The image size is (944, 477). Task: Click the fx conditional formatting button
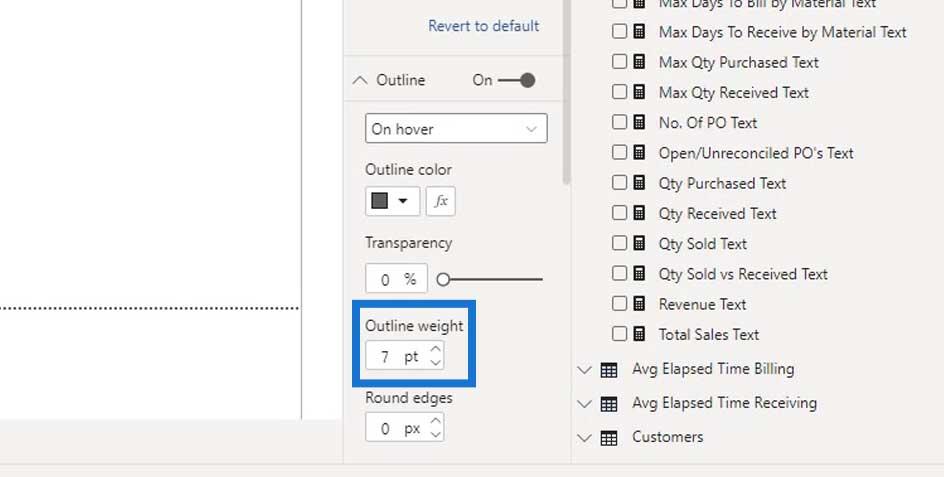(x=441, y=201)
